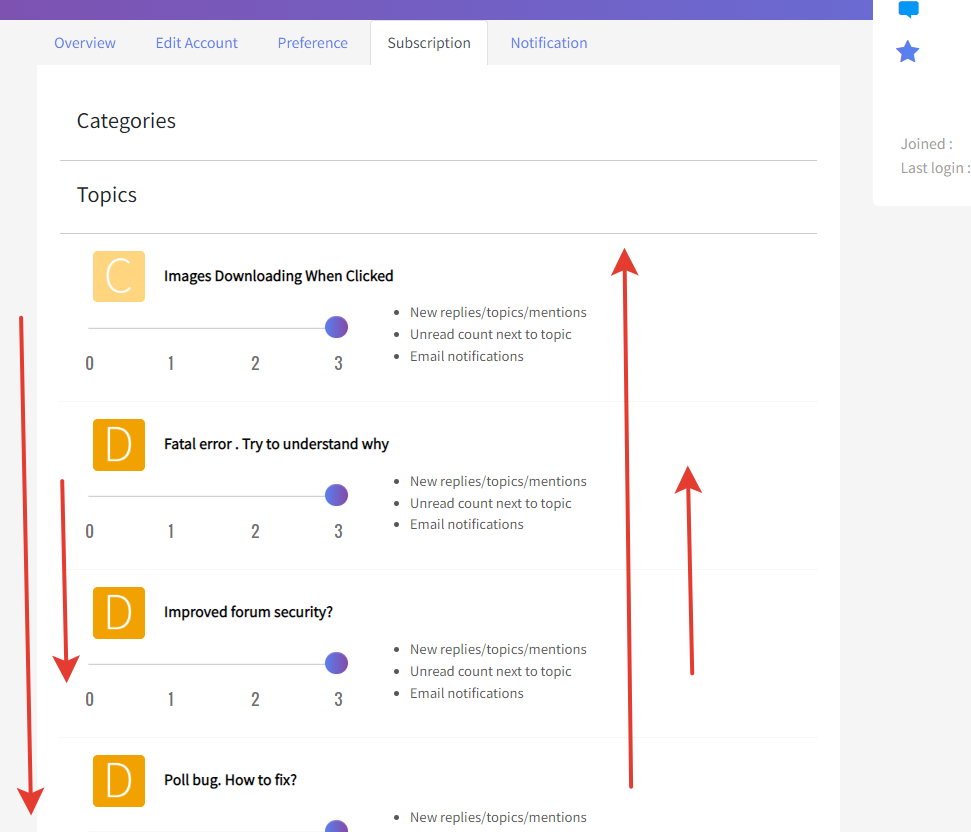Click the blue star icon in sidebar
The height and width of the screenshot is (832, 971).
[x=907, y=52]
